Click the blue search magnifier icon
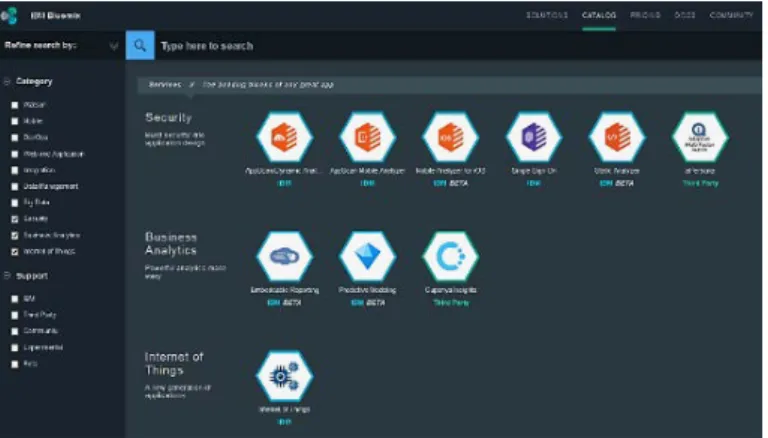Viewport: 768px width, 438px height. 140,46
